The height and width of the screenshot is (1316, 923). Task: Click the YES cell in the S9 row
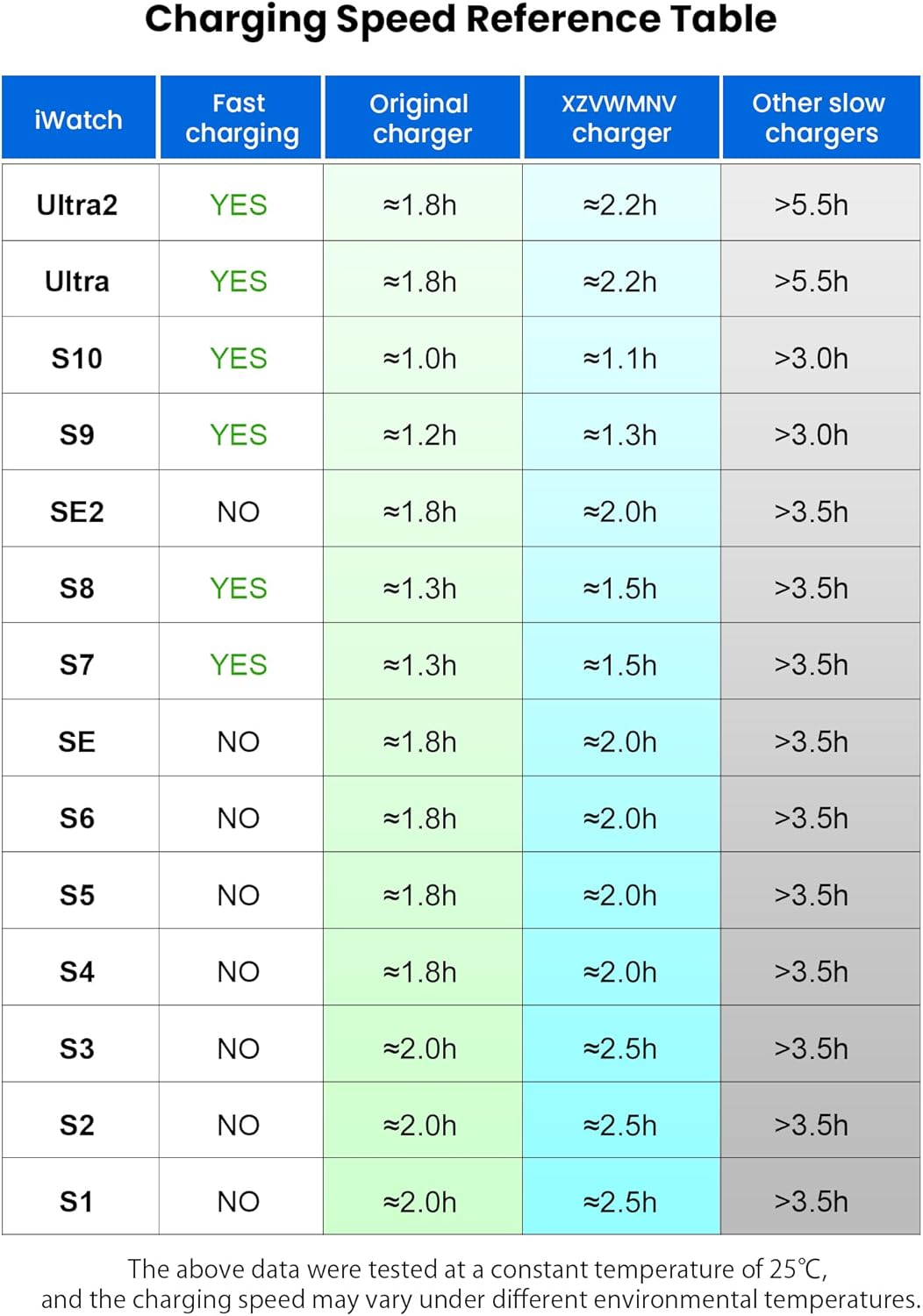tap(239, 435)
